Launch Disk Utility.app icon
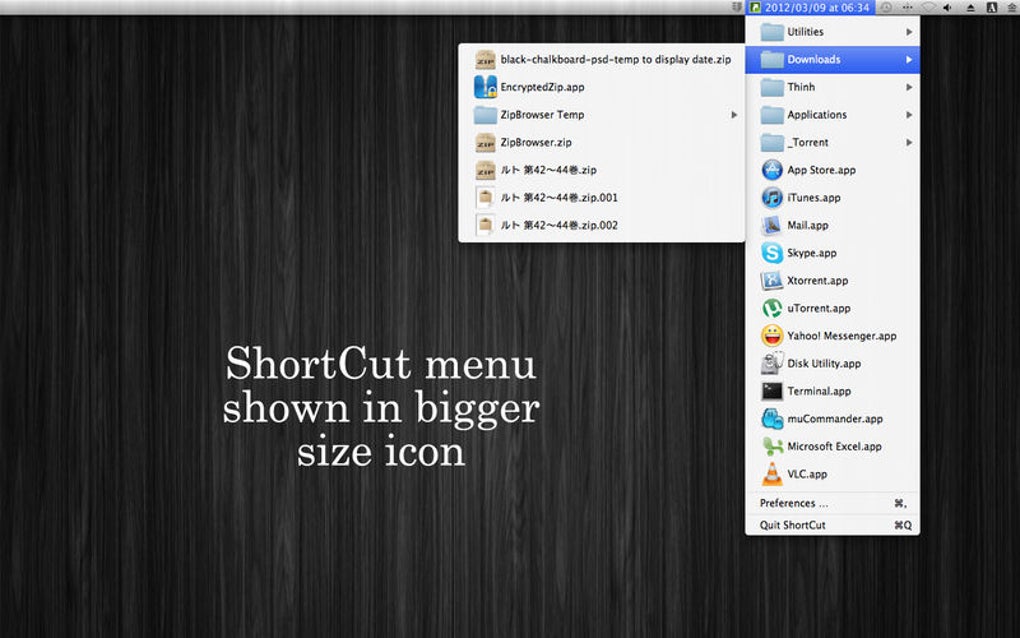The image size is (1020, 638). (772, 363)
